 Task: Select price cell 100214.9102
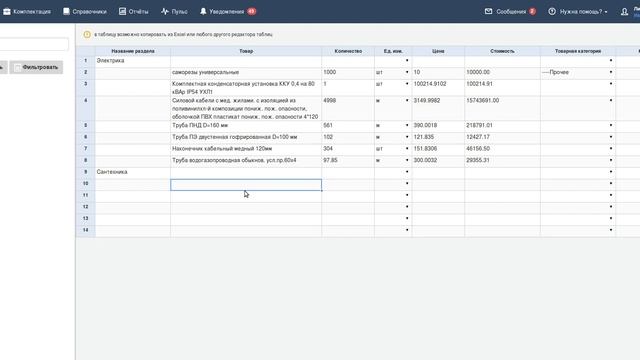click(x=438, y=88)
